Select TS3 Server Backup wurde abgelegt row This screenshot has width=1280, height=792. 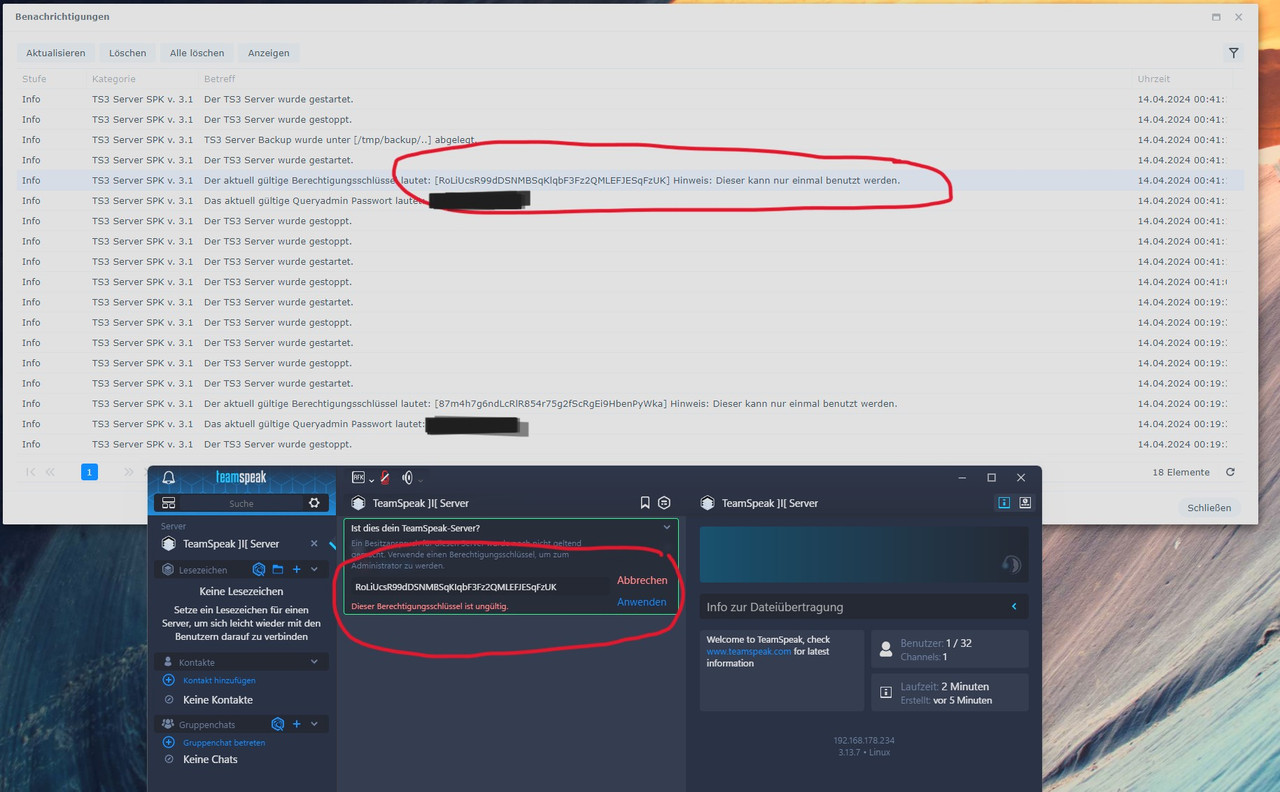[x=631, y=140]
